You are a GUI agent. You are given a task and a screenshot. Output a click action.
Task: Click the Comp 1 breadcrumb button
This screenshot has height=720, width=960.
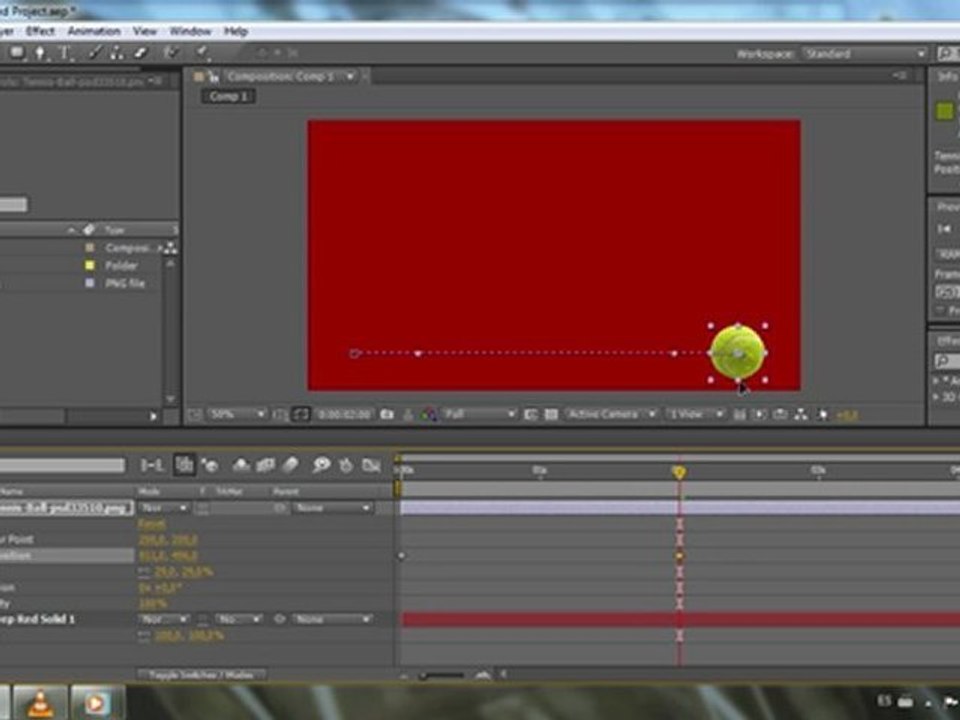tap(228, 96)
